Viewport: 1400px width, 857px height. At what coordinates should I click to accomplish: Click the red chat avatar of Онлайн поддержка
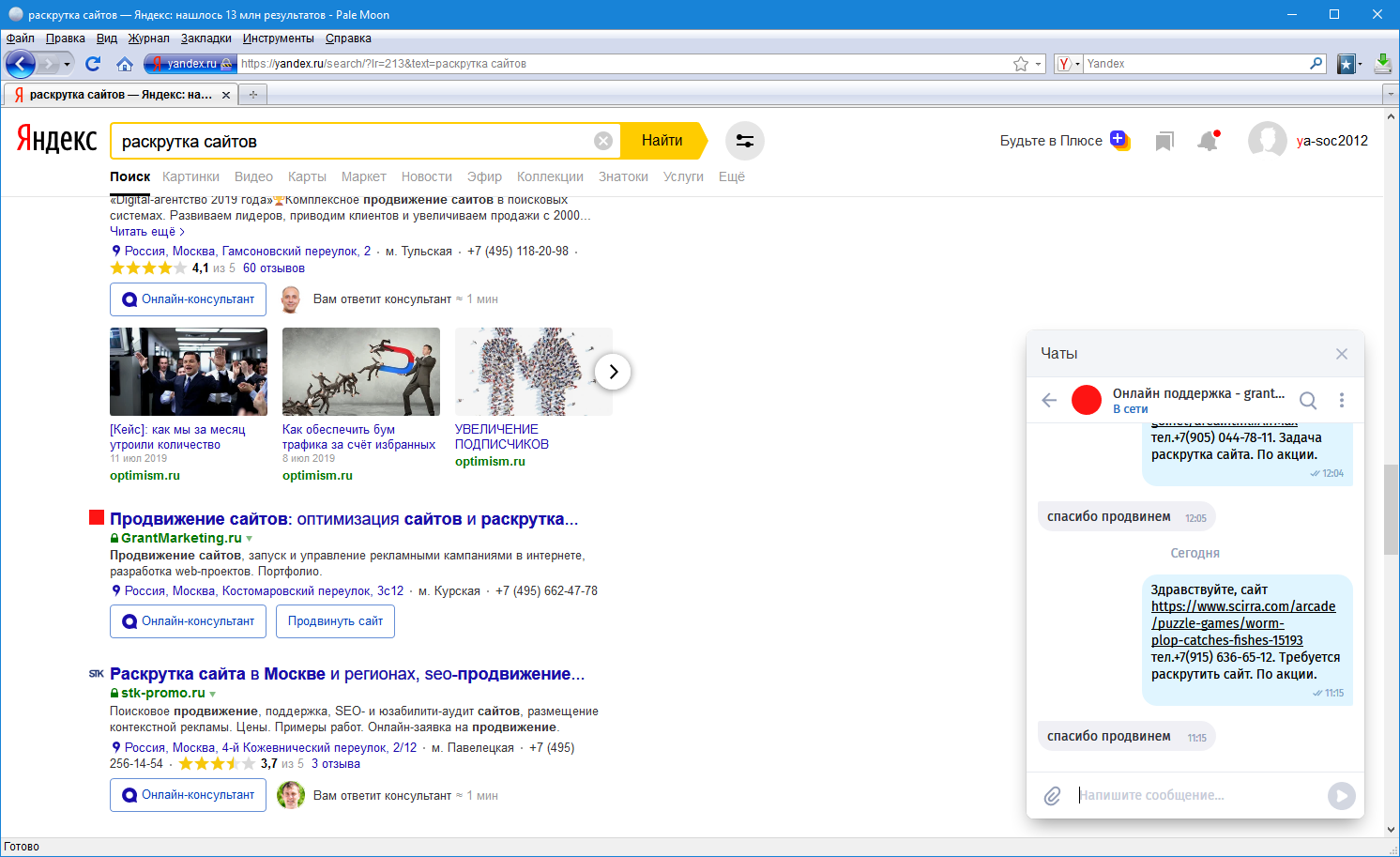1087,400
